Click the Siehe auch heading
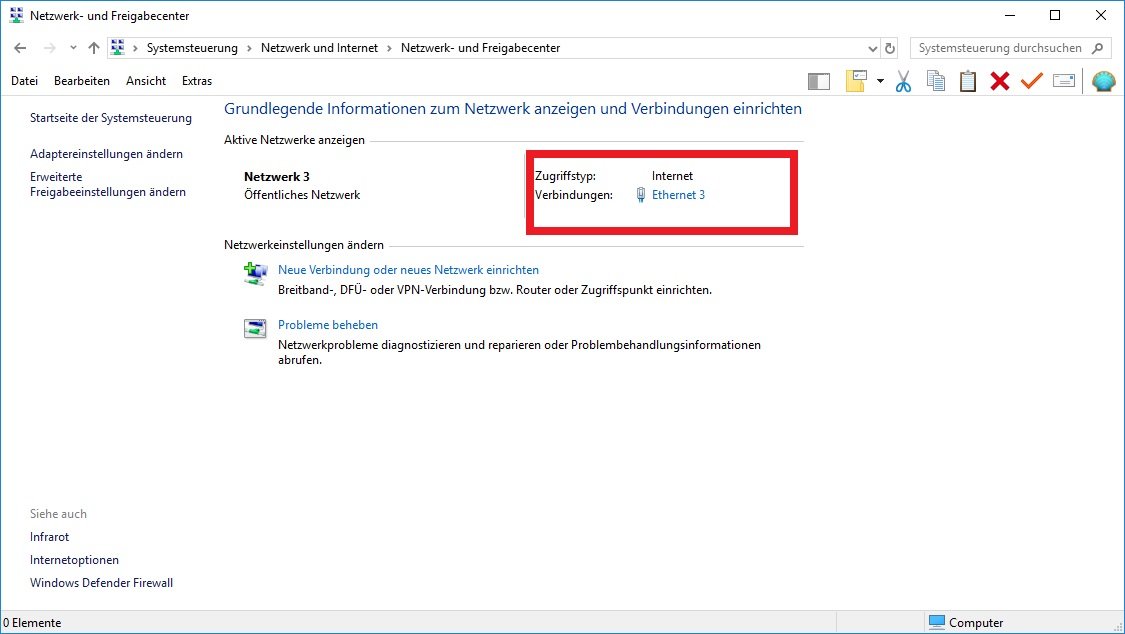This screenshot has height=634, width=1125. (58, 514)
